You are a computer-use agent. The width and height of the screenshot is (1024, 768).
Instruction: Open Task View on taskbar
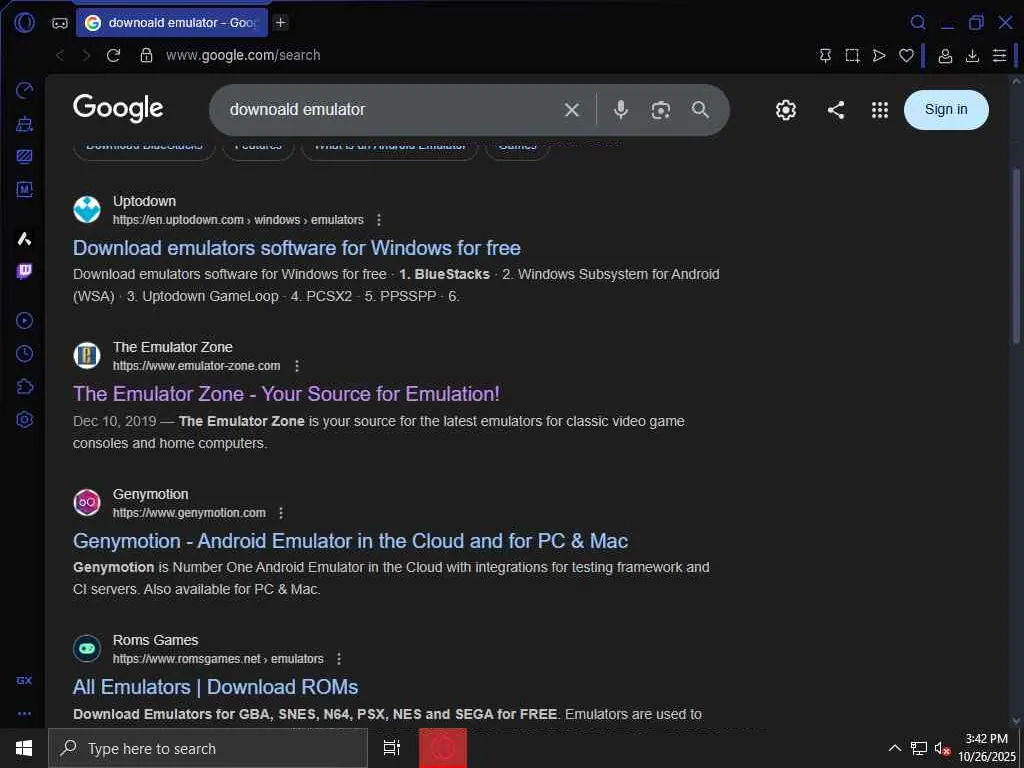[x=392, y=748]
